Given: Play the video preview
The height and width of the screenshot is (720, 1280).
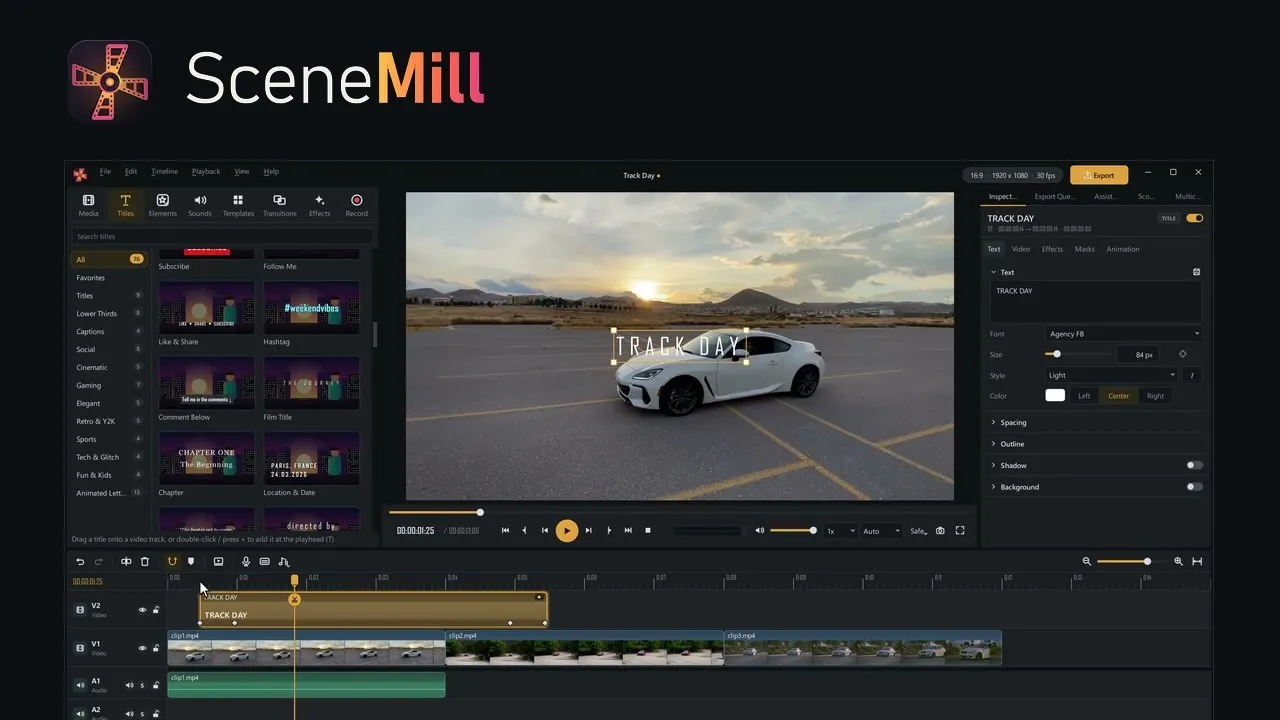Looking at the screenshot, I should 567,531.
